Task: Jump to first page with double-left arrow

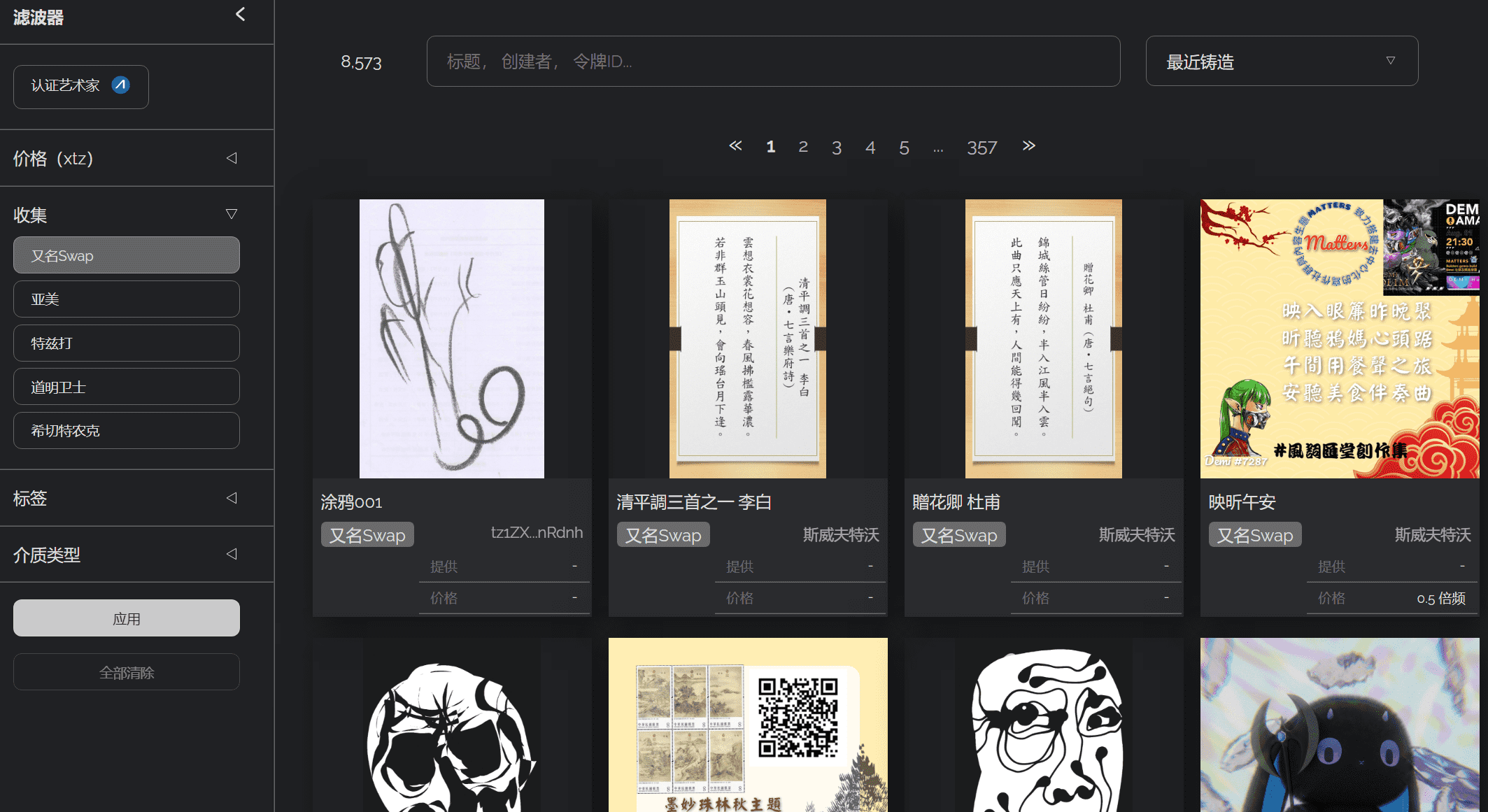Action: coord(735,145)
